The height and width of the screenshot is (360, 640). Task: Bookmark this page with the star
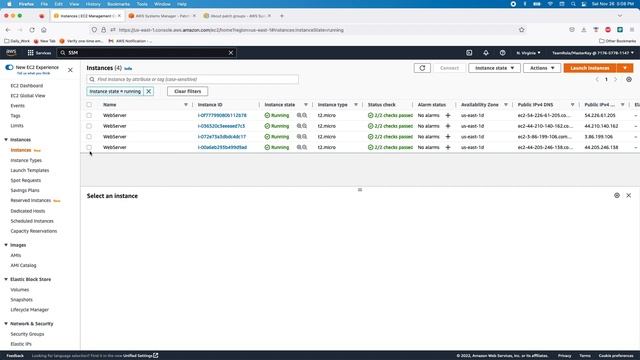click(522, 30)
